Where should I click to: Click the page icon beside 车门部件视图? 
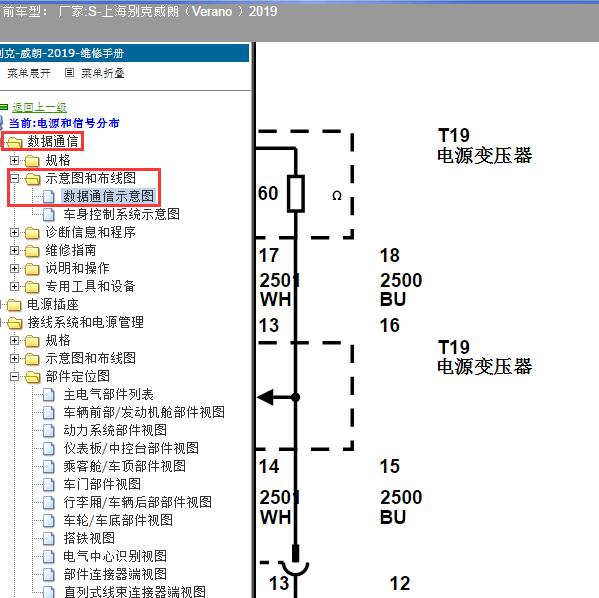[x=49, y=485]
